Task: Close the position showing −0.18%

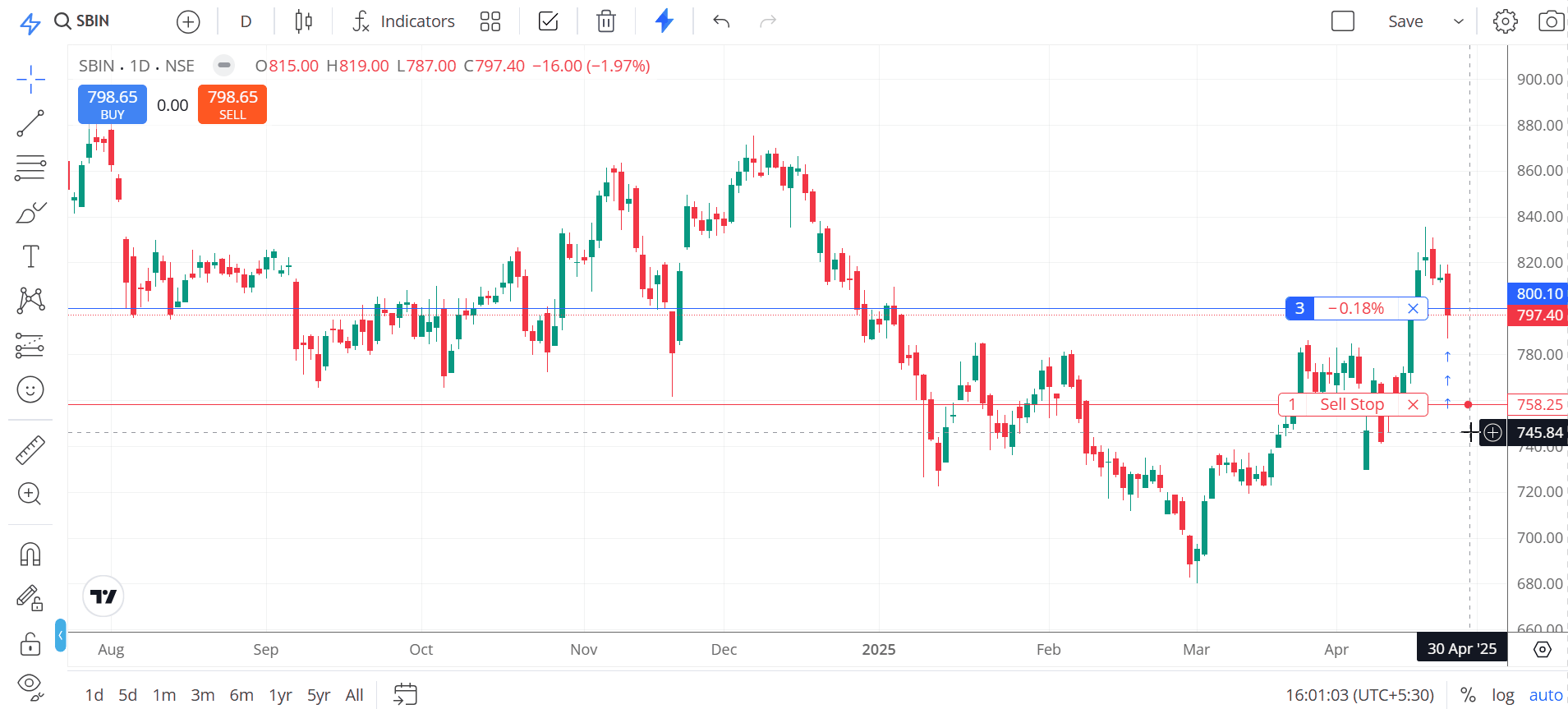Action: pos(1413,308)
